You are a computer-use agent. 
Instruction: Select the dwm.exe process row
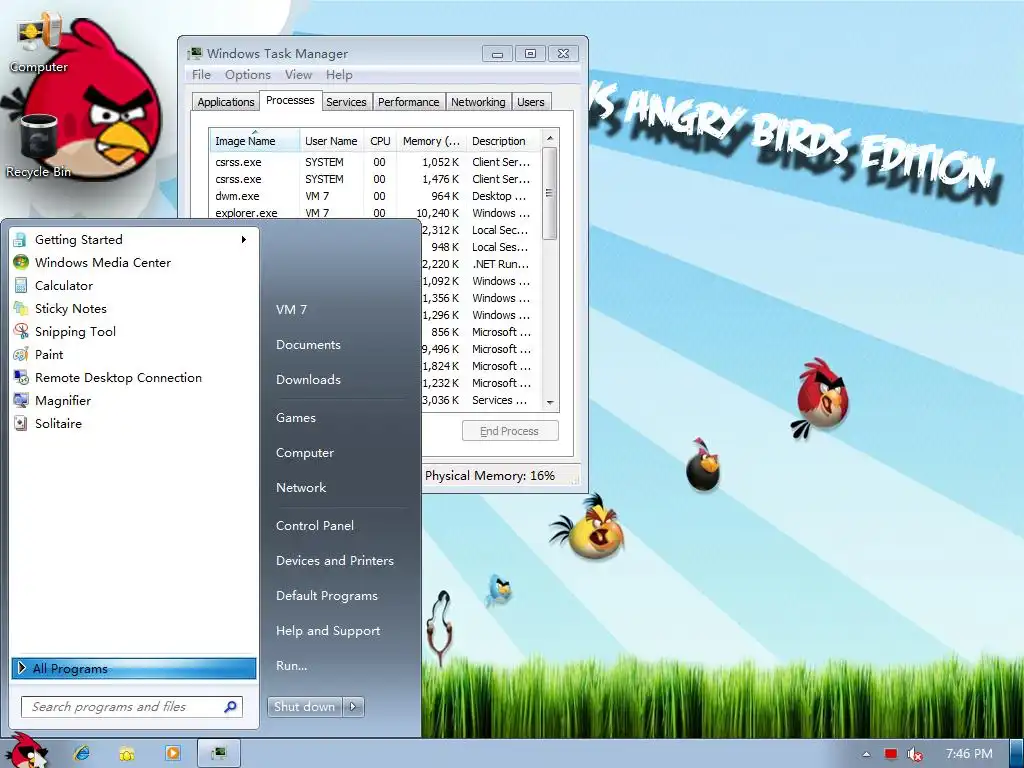(376, 196)
